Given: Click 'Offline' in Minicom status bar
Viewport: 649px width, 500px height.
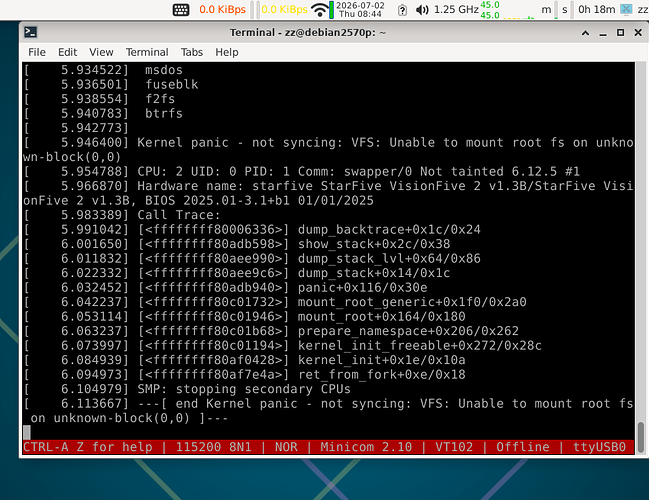Looking at the screenshot, I should [523, 447].
